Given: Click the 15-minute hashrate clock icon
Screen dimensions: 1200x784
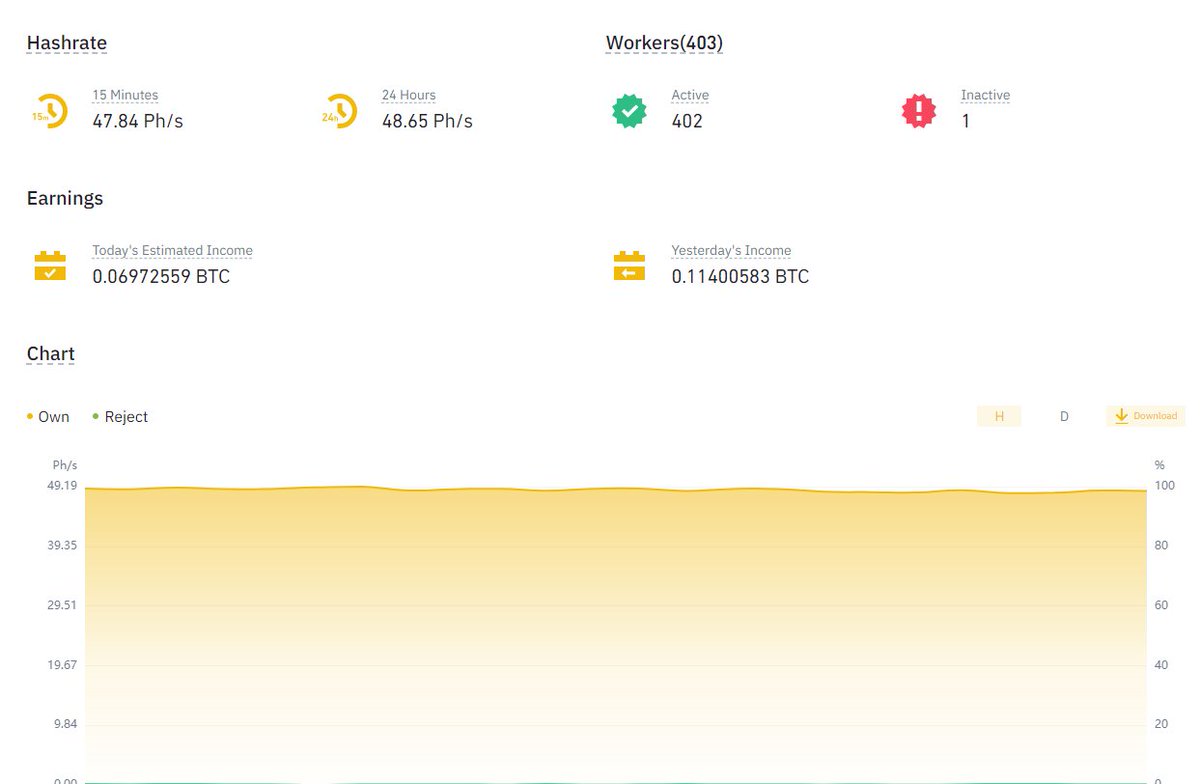Looking at the screenshot, I should [50, 111].
